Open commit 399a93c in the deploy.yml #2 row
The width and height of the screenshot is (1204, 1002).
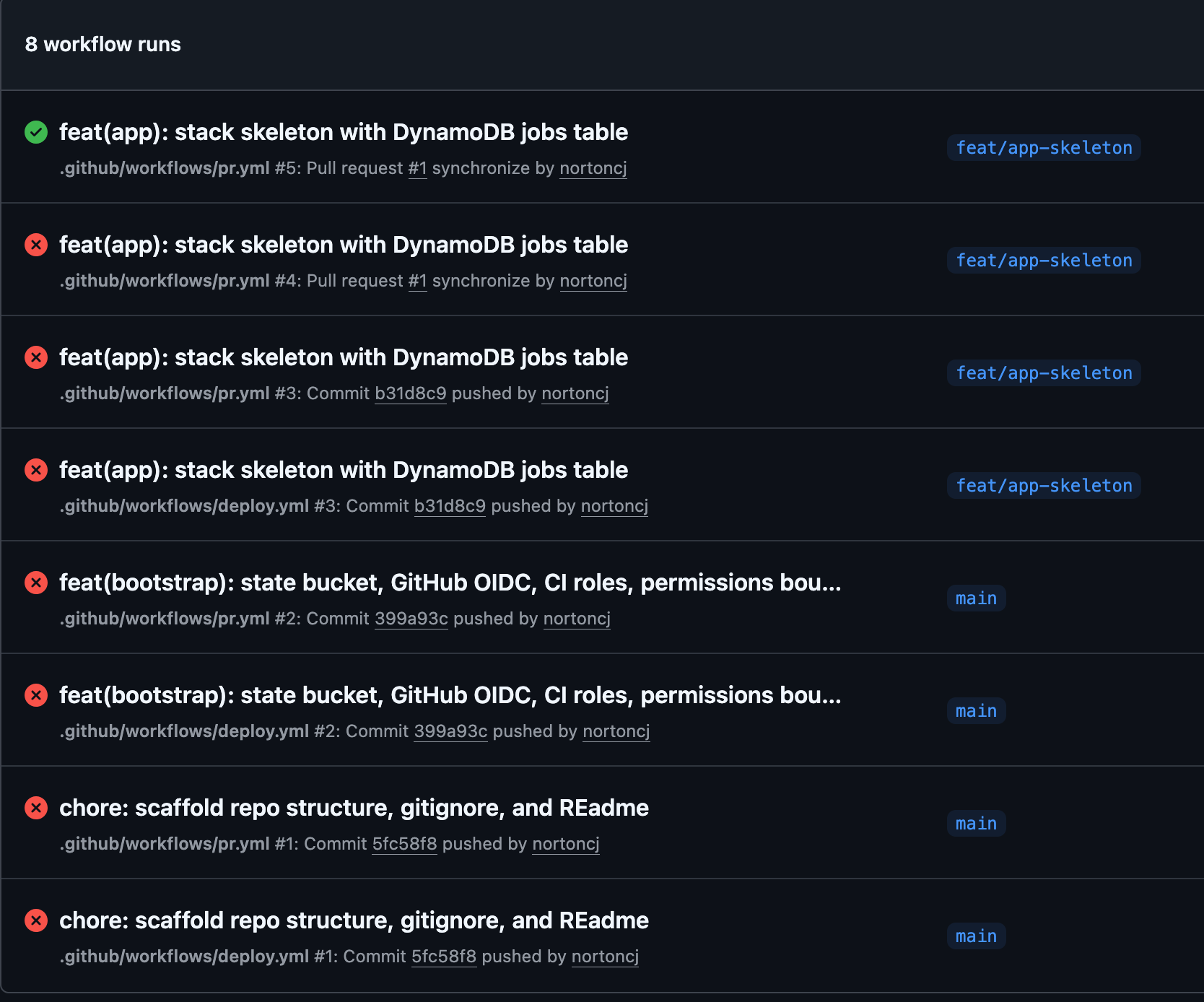tap(450, 731)
